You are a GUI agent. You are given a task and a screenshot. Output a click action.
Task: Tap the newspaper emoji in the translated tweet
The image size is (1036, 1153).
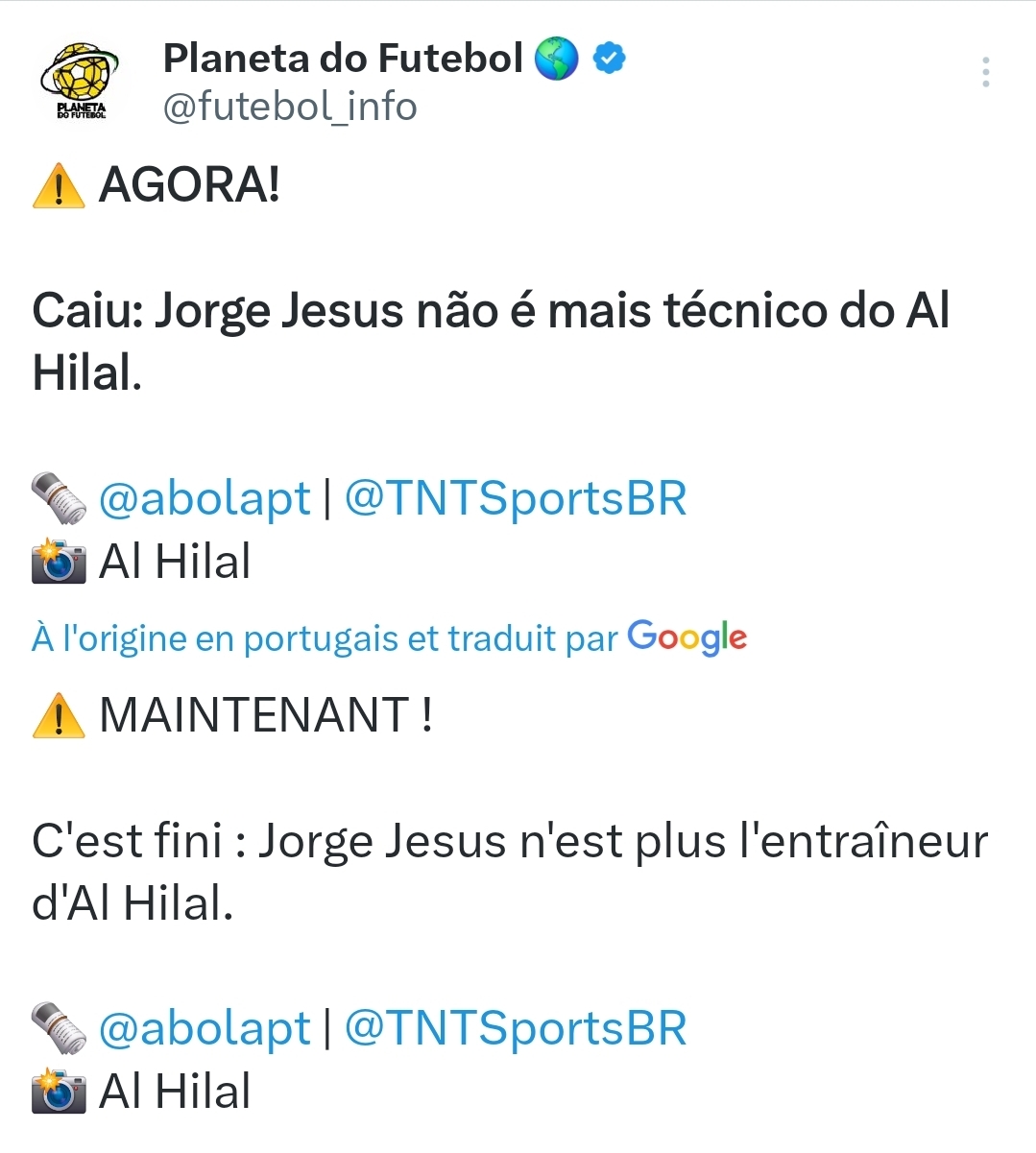tap(59, 1029)
